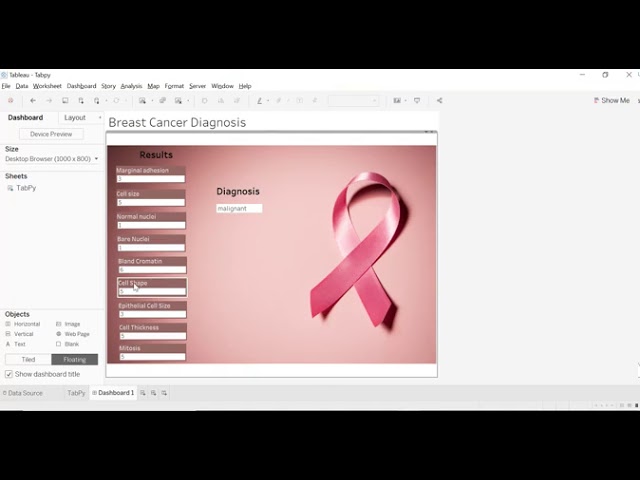Open the New Worksheet icon dropdown arrow
Viewport: 640px width, 480px height.
[152, 100]
